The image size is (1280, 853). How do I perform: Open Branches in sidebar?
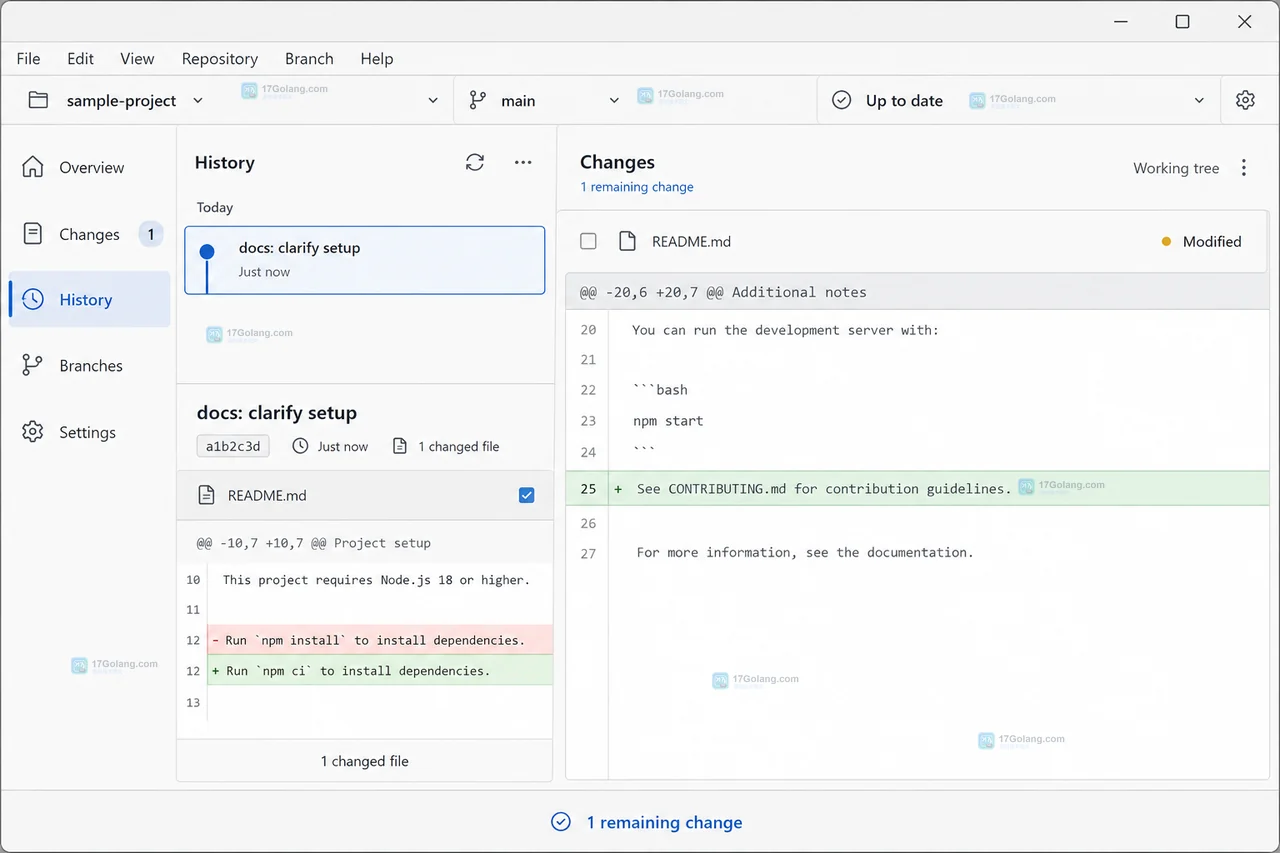[90, 366]
